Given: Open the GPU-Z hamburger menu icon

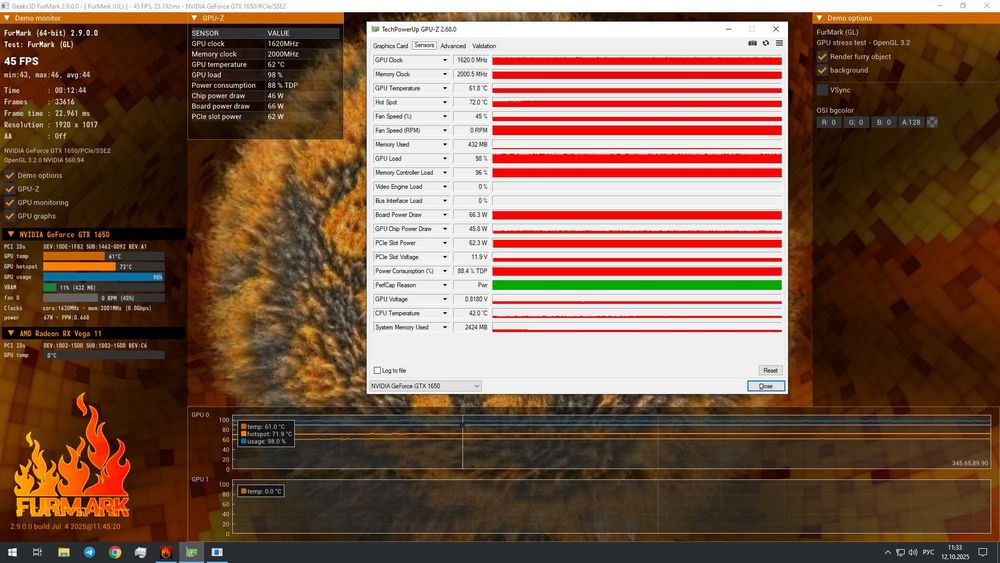Looking at the screenshot, I should coord(779,43).
